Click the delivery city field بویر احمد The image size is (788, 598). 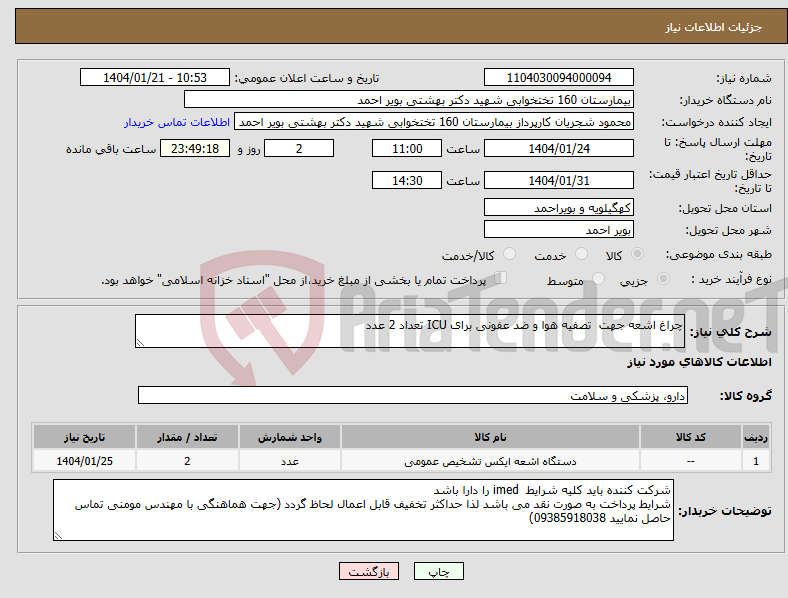(x=558, y=230)
